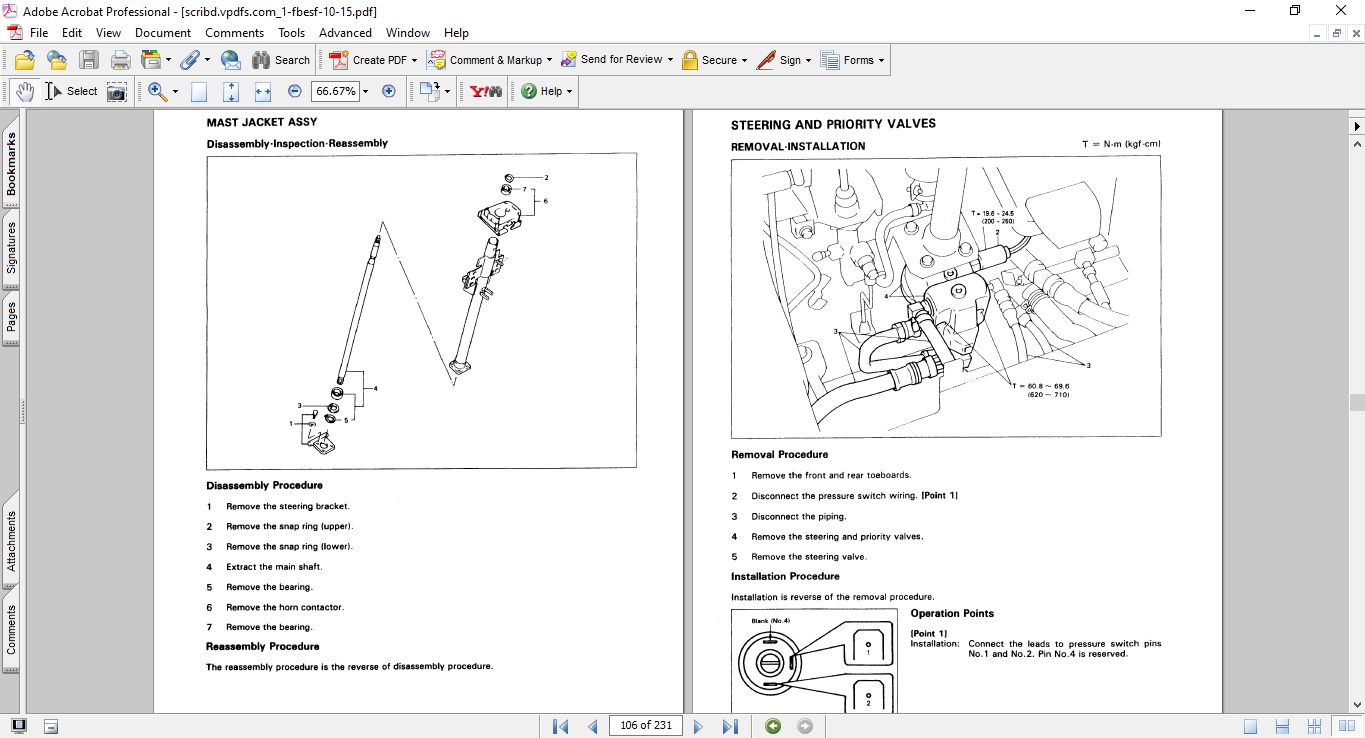Open the Bookmarks side tab
The image size is (1365, 738).
[x=12, y=164]
